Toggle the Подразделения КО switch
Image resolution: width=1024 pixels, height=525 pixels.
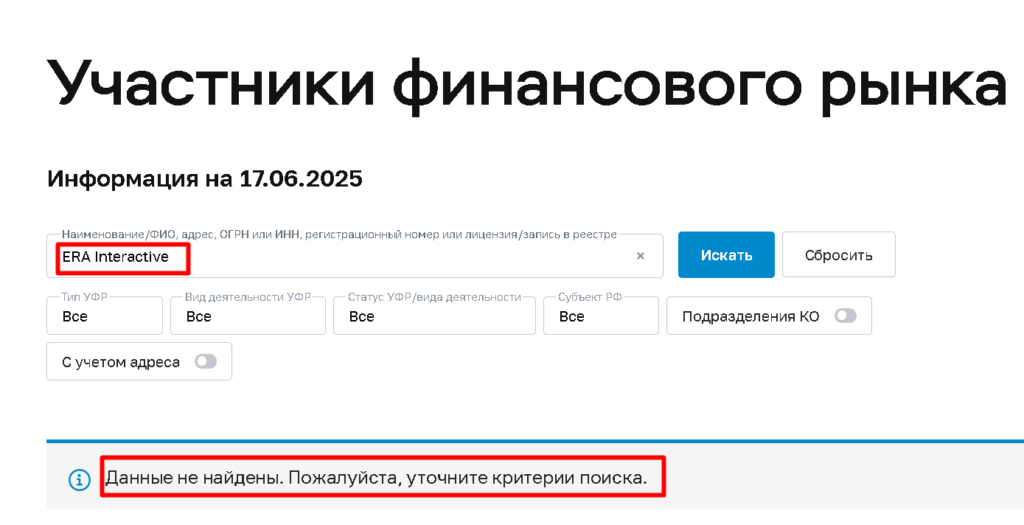[845, 316]
